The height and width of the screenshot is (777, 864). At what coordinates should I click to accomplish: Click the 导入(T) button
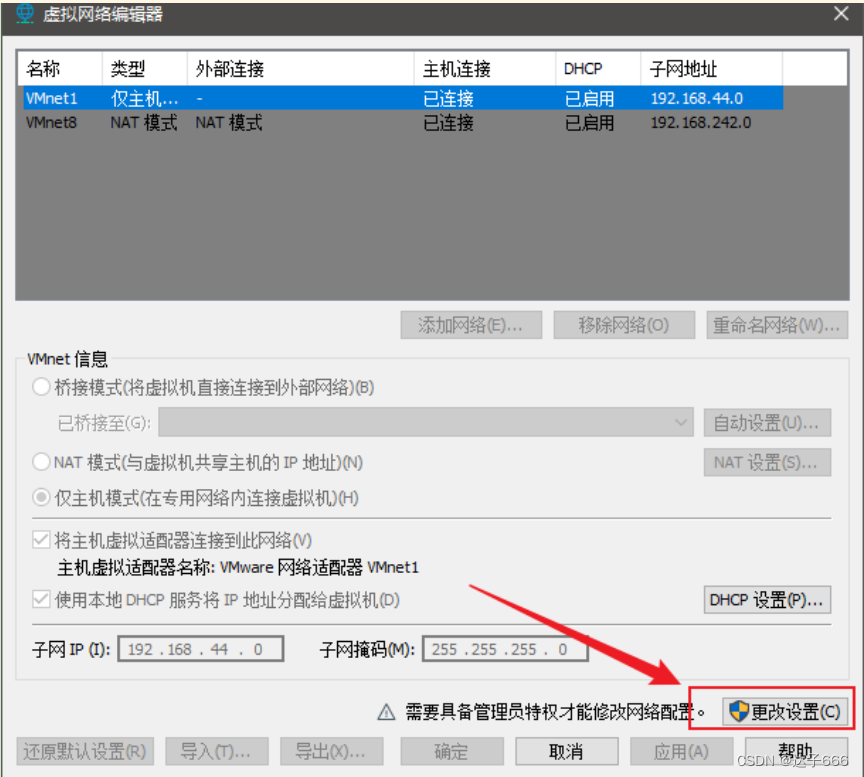click(x=217, y=752)
